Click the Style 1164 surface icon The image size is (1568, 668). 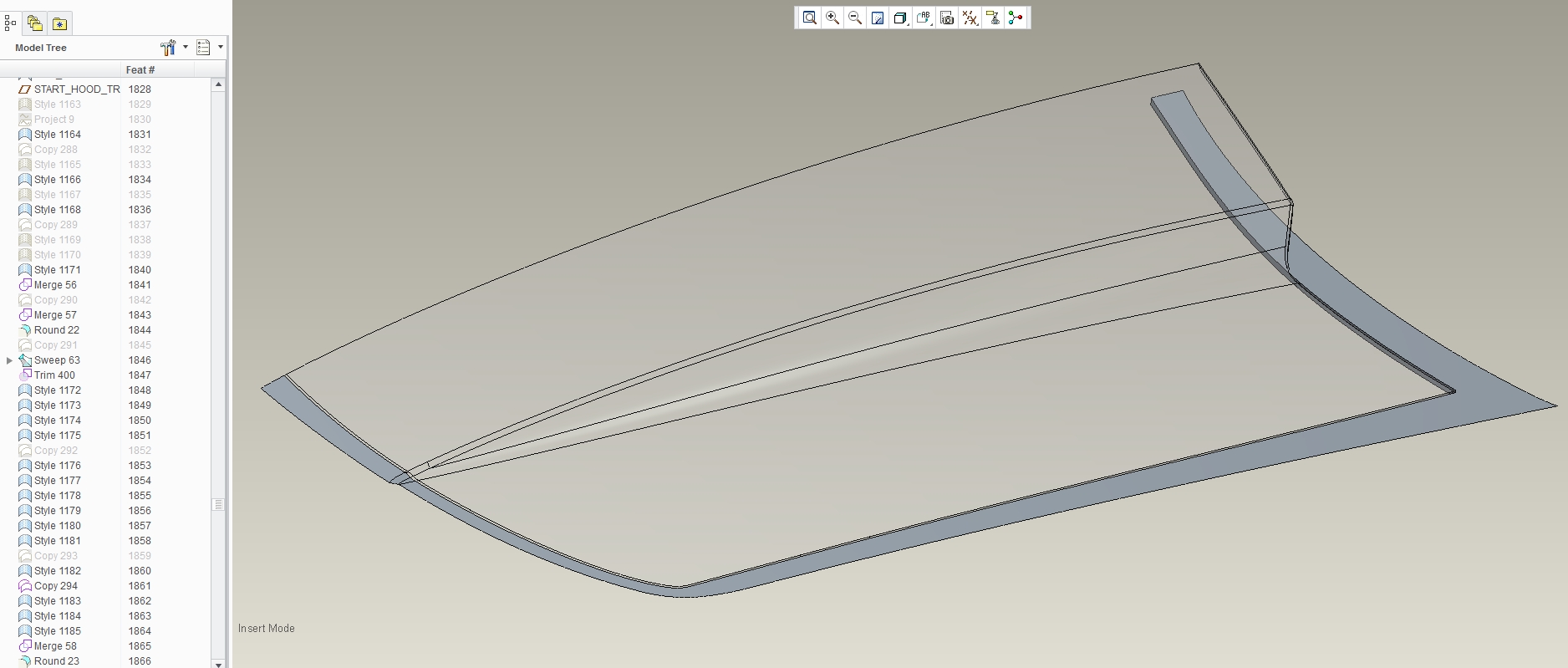25,135
